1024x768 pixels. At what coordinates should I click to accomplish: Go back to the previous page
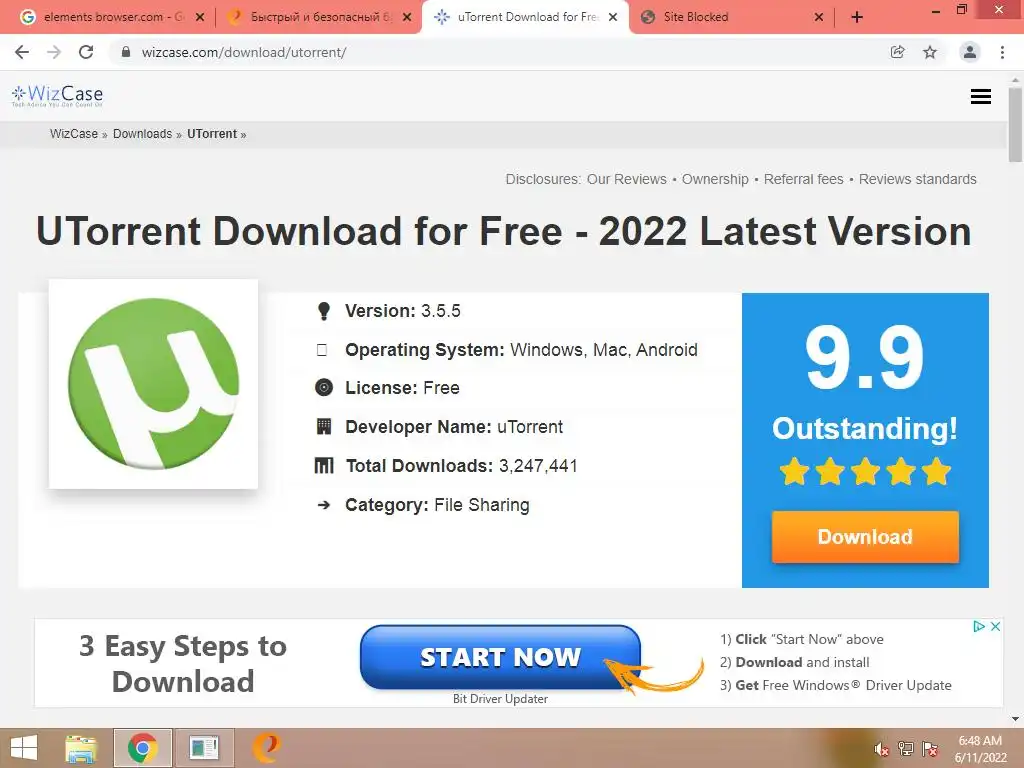[x=22, y=52]
